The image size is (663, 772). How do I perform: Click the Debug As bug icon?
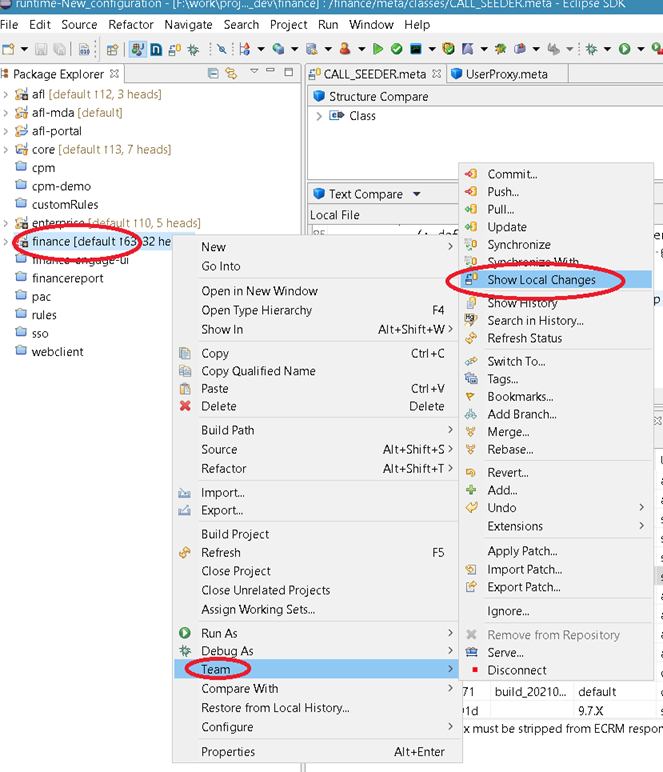click(184, 651)
